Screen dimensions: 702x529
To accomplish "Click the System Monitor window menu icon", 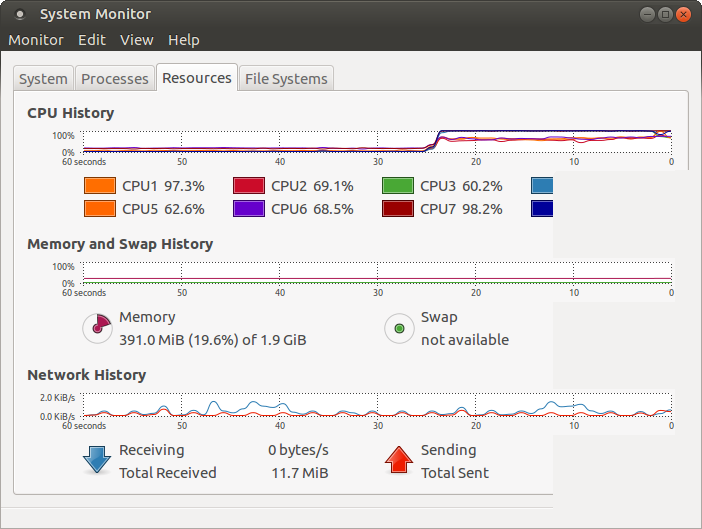I will click(20, 14).
